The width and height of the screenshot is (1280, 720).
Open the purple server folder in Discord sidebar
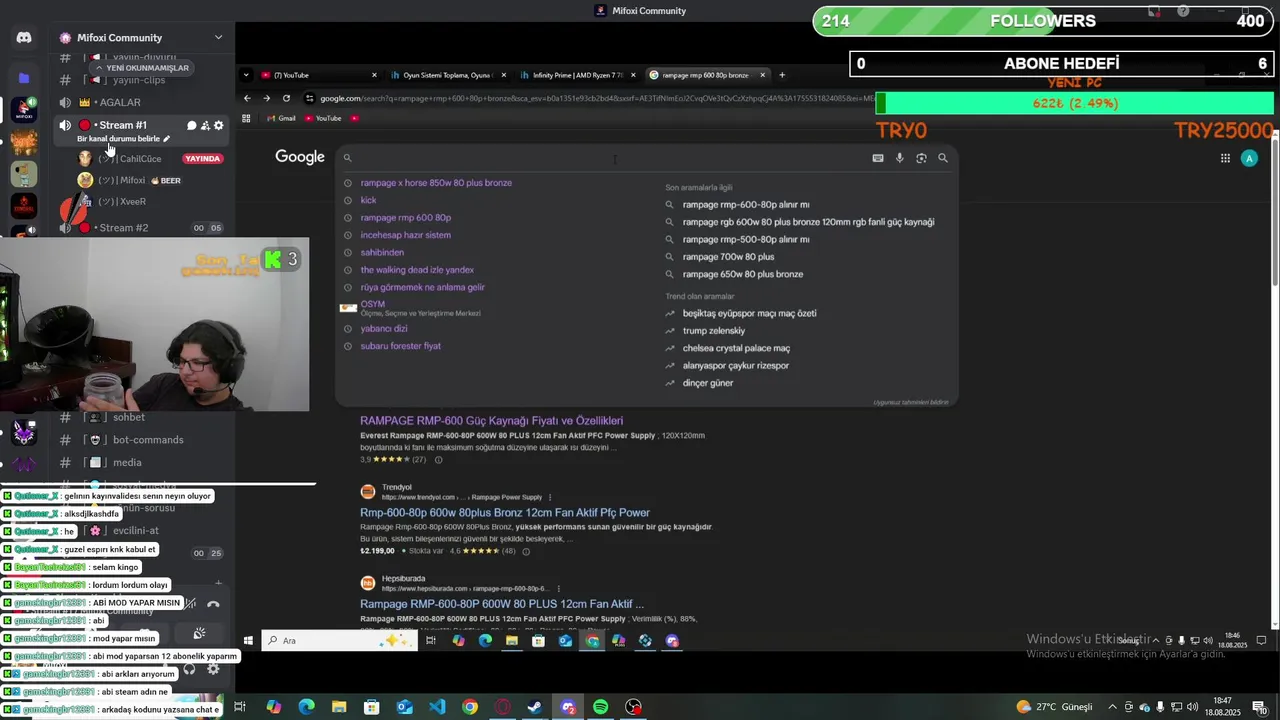[24, 77]
